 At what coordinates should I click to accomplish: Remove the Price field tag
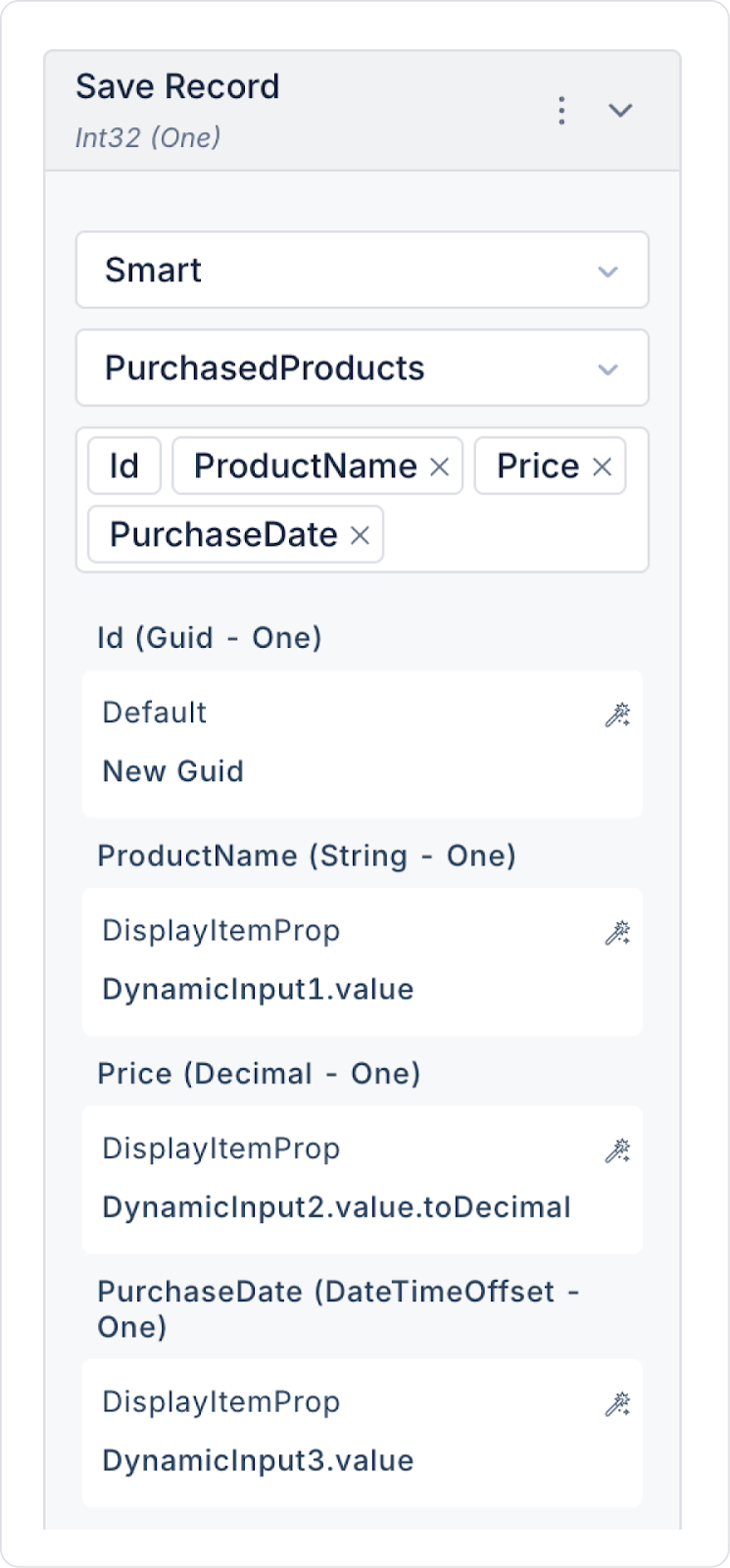pos(603,467)
